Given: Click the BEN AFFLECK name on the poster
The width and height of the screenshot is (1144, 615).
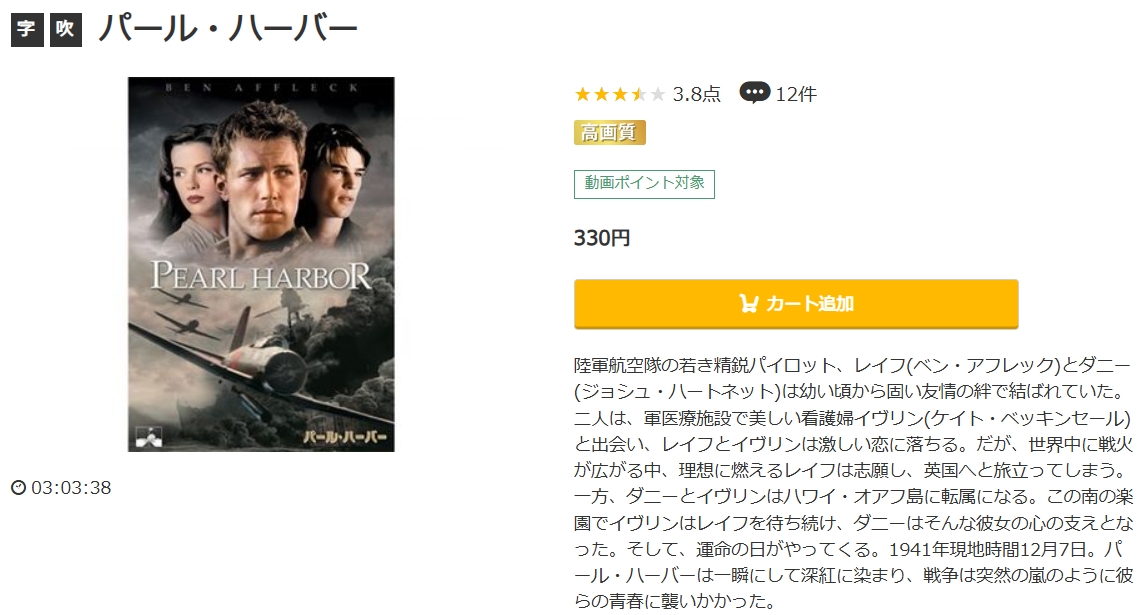Looking at the screenshot, I should tap(261, 88).
